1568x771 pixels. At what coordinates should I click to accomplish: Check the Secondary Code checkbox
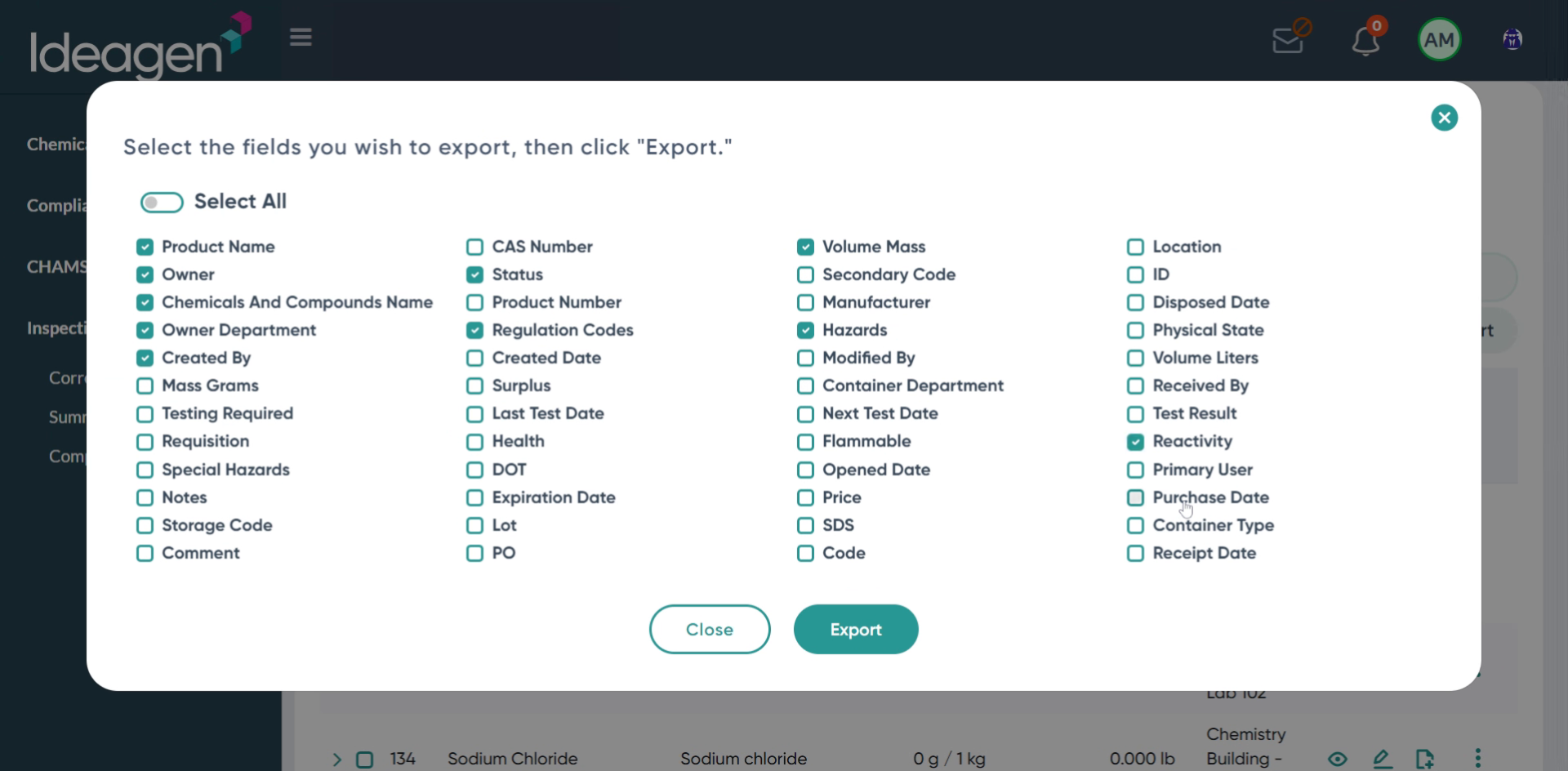pos(805,274)
